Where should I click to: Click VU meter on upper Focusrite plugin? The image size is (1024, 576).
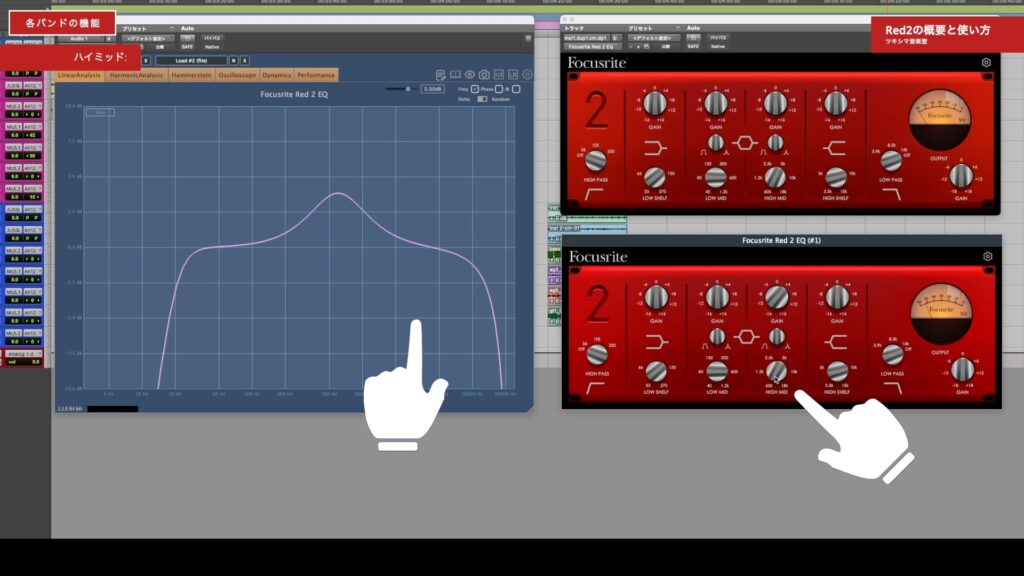click(x=940, y=120)
